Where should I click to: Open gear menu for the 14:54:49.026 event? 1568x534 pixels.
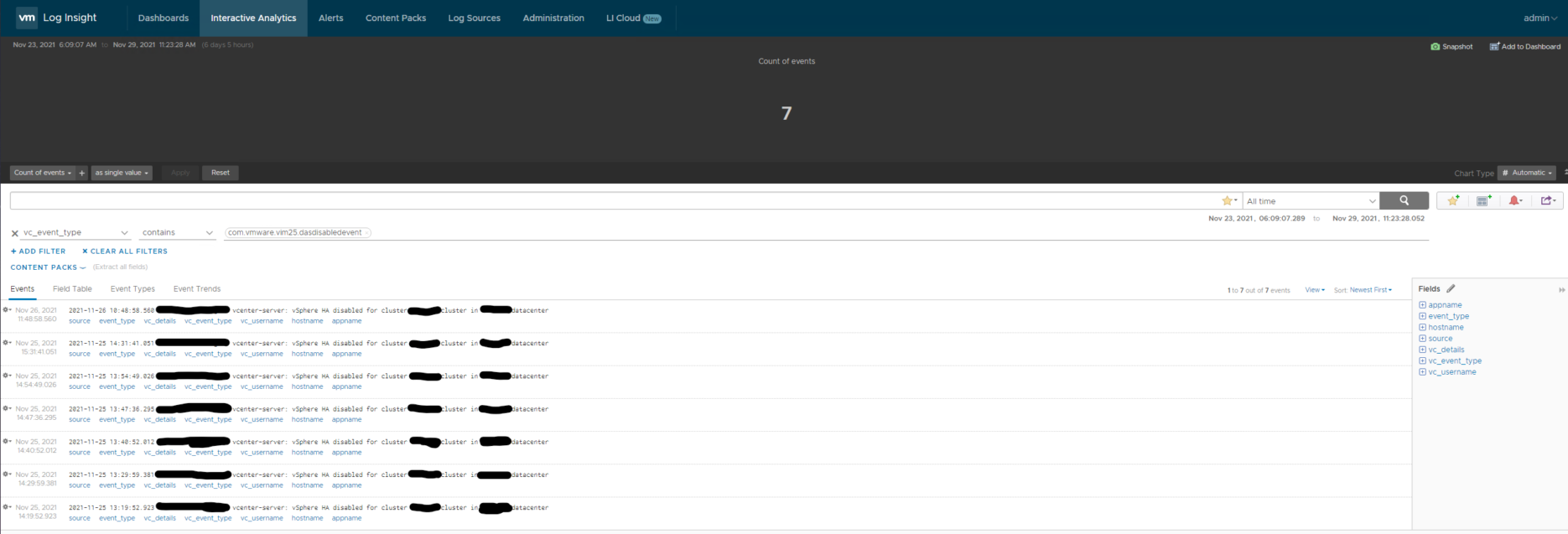(7, 376)
